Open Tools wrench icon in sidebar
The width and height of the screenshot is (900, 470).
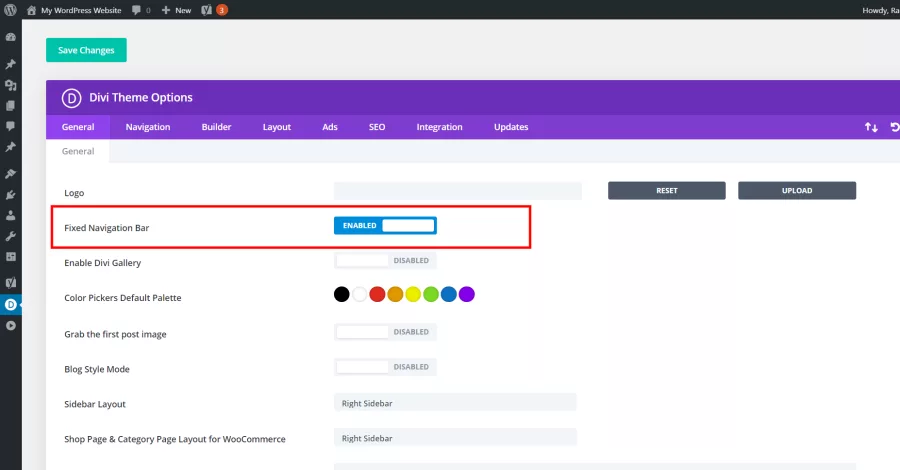coord(10,236)
